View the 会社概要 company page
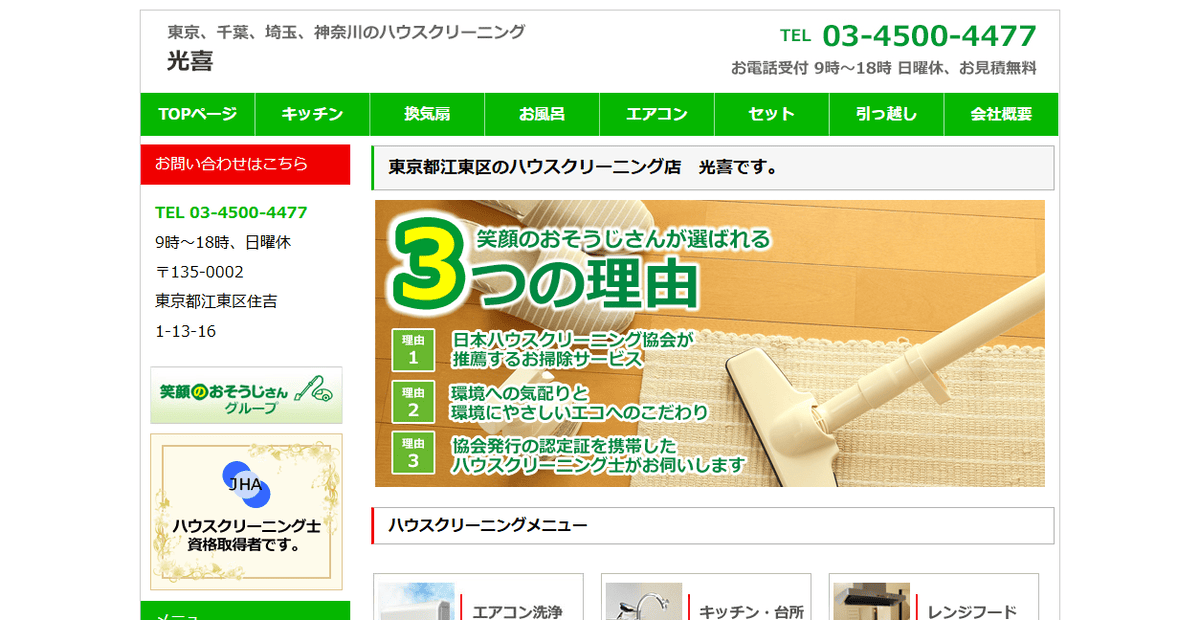1200x620 pixels. [x=1001, y=114]
